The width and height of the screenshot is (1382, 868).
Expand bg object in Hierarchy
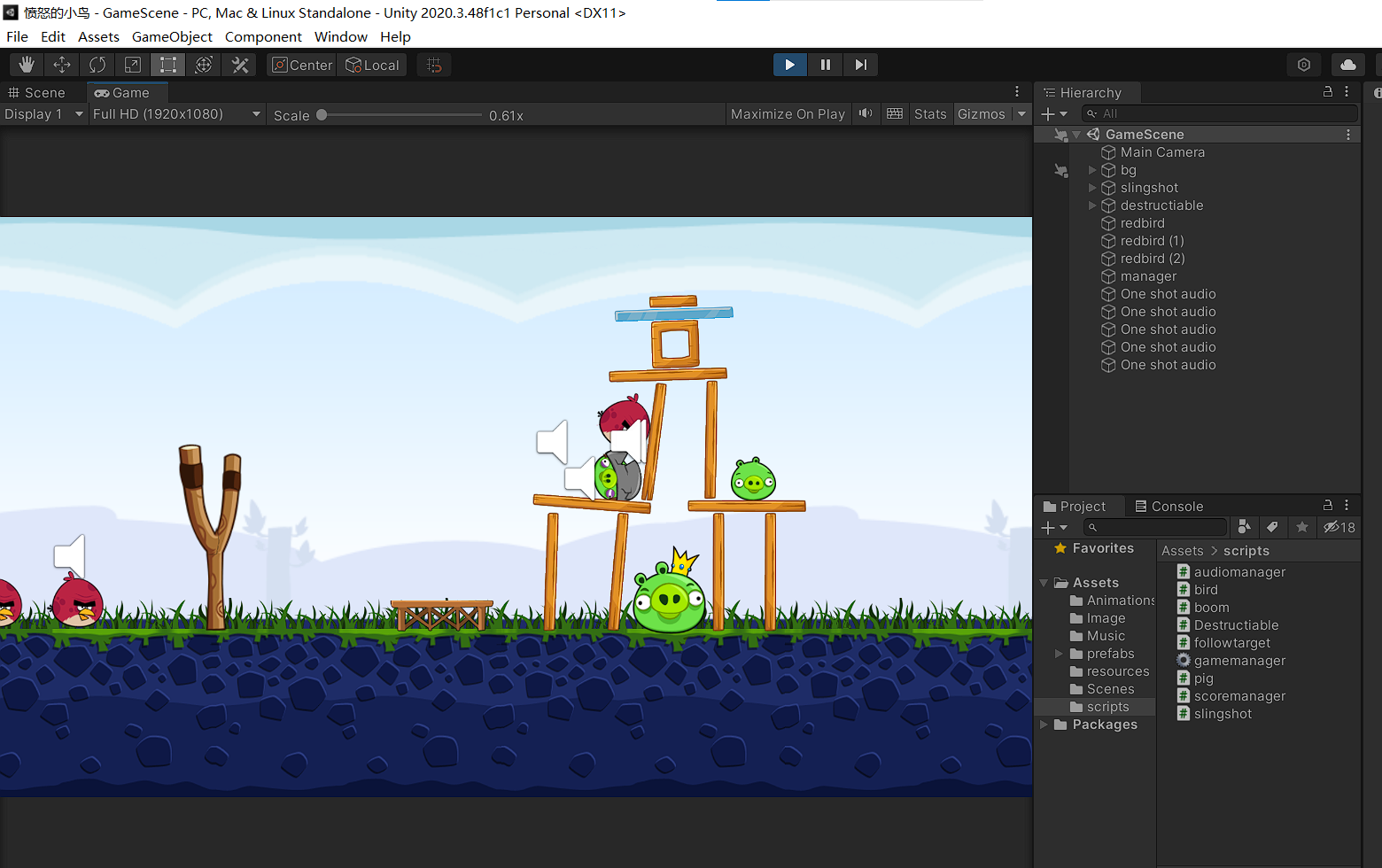coord(1092,170)
